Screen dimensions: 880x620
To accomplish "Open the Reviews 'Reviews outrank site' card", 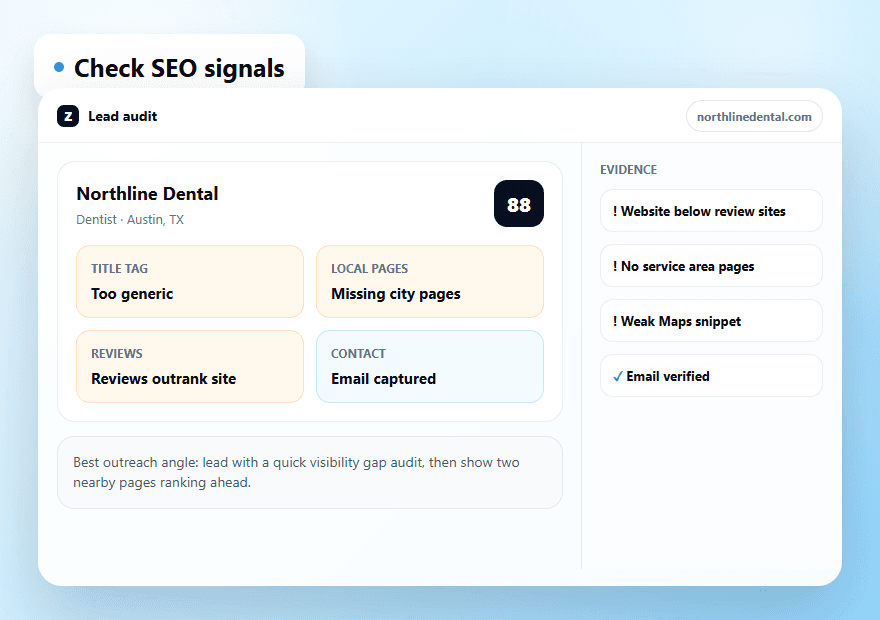I will pos(190,366).
